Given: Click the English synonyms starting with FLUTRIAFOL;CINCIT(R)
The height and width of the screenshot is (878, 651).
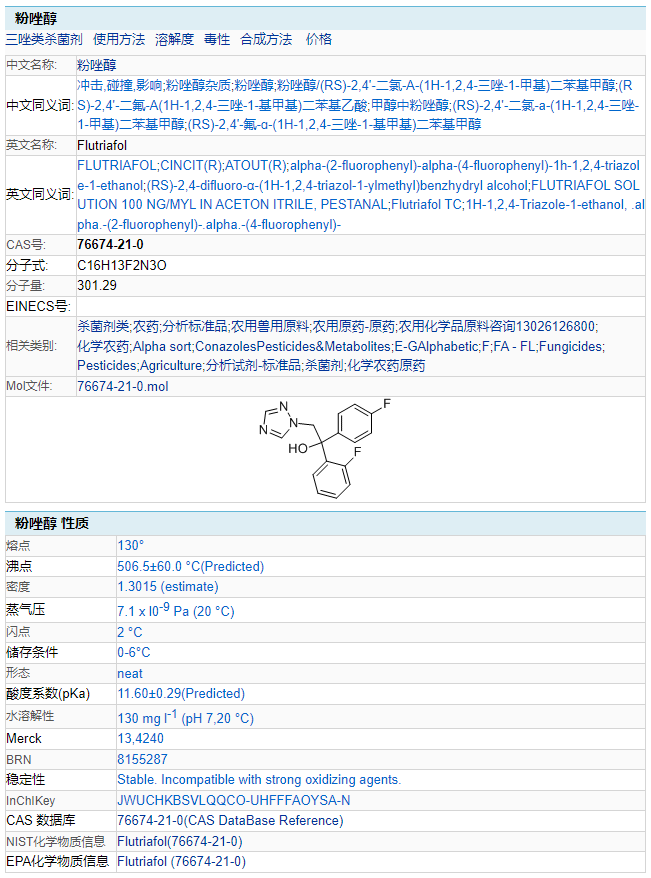Looking at the screenshot, I should point(360,195).
